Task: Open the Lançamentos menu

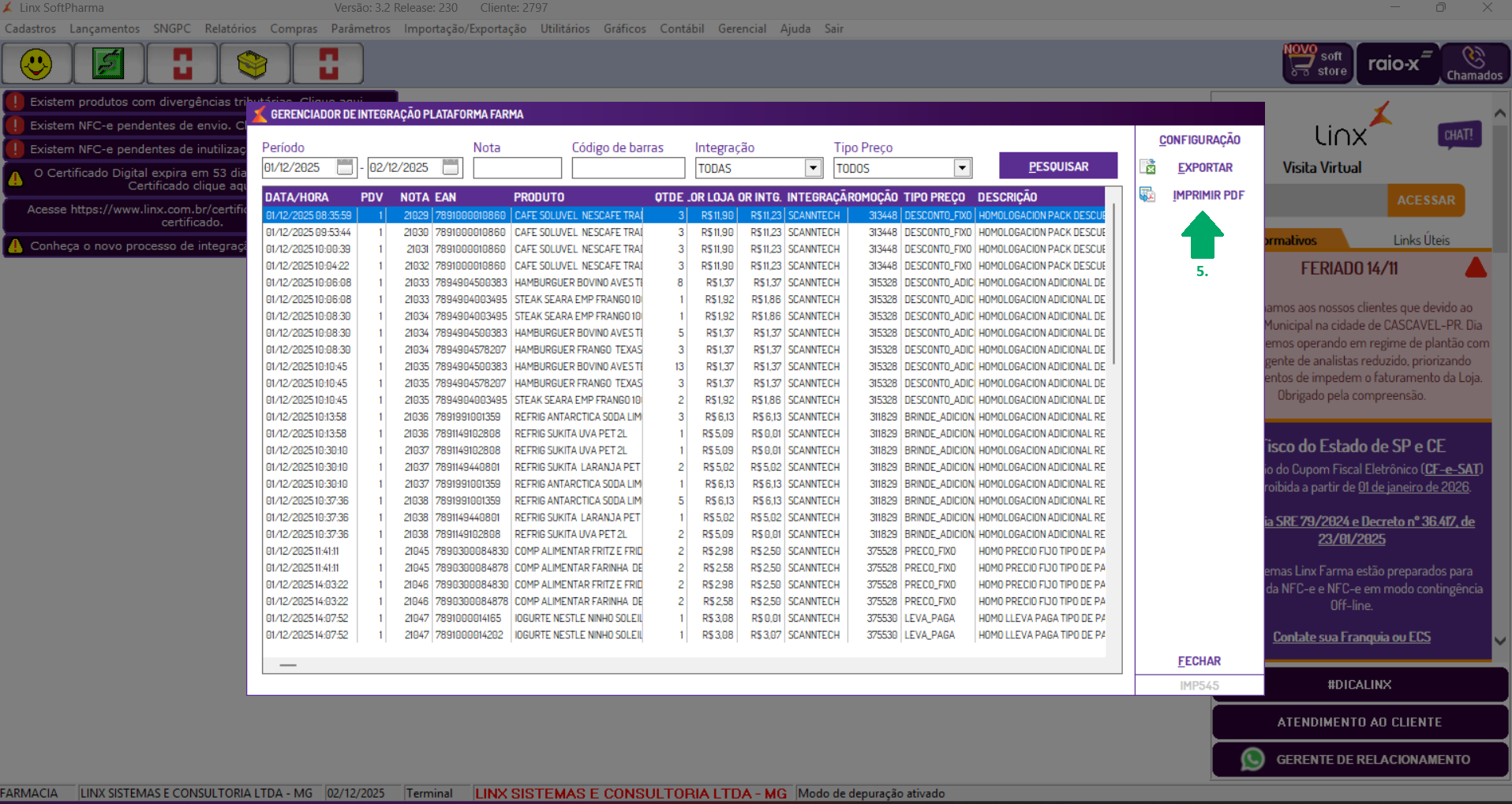Action: tap(105, 29)
